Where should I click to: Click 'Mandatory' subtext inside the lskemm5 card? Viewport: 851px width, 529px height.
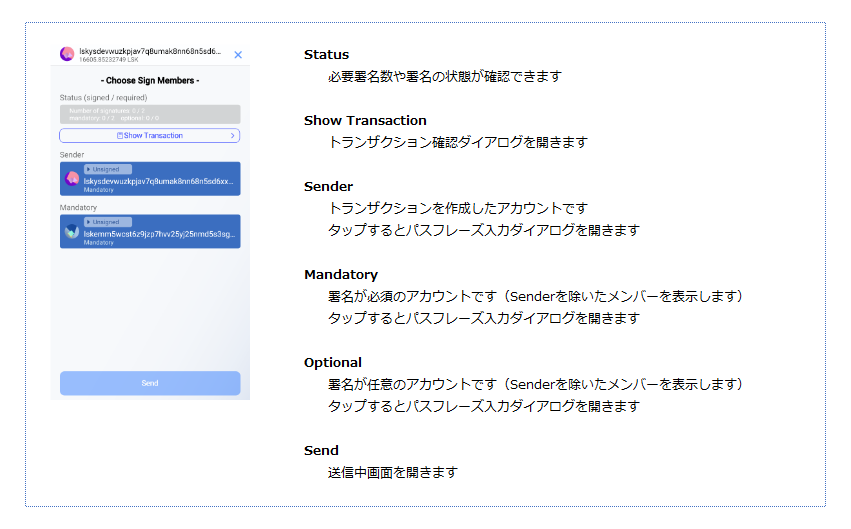[98, 243]
